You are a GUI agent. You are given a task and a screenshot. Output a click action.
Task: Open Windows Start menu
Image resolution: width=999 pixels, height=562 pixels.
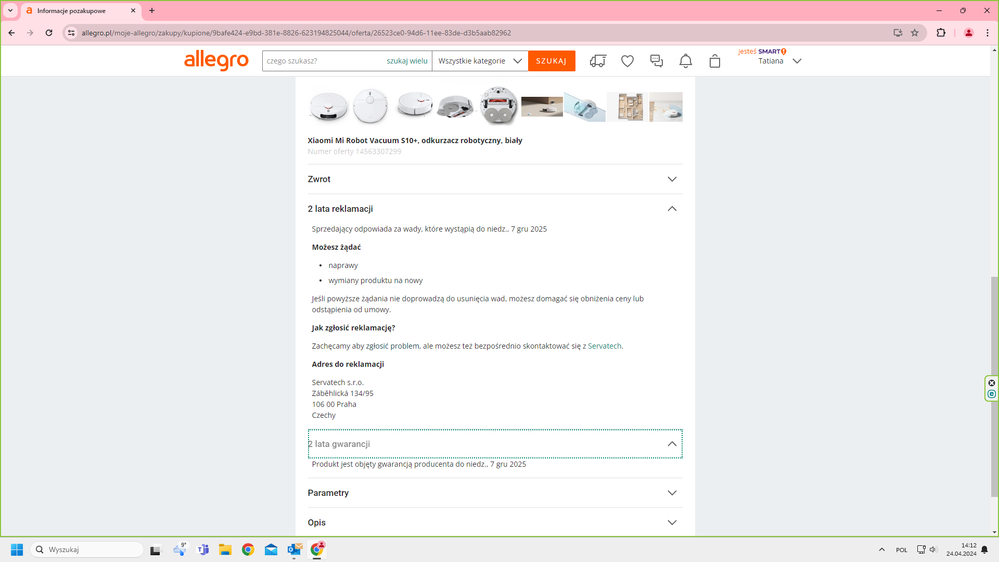pos(17,549)
